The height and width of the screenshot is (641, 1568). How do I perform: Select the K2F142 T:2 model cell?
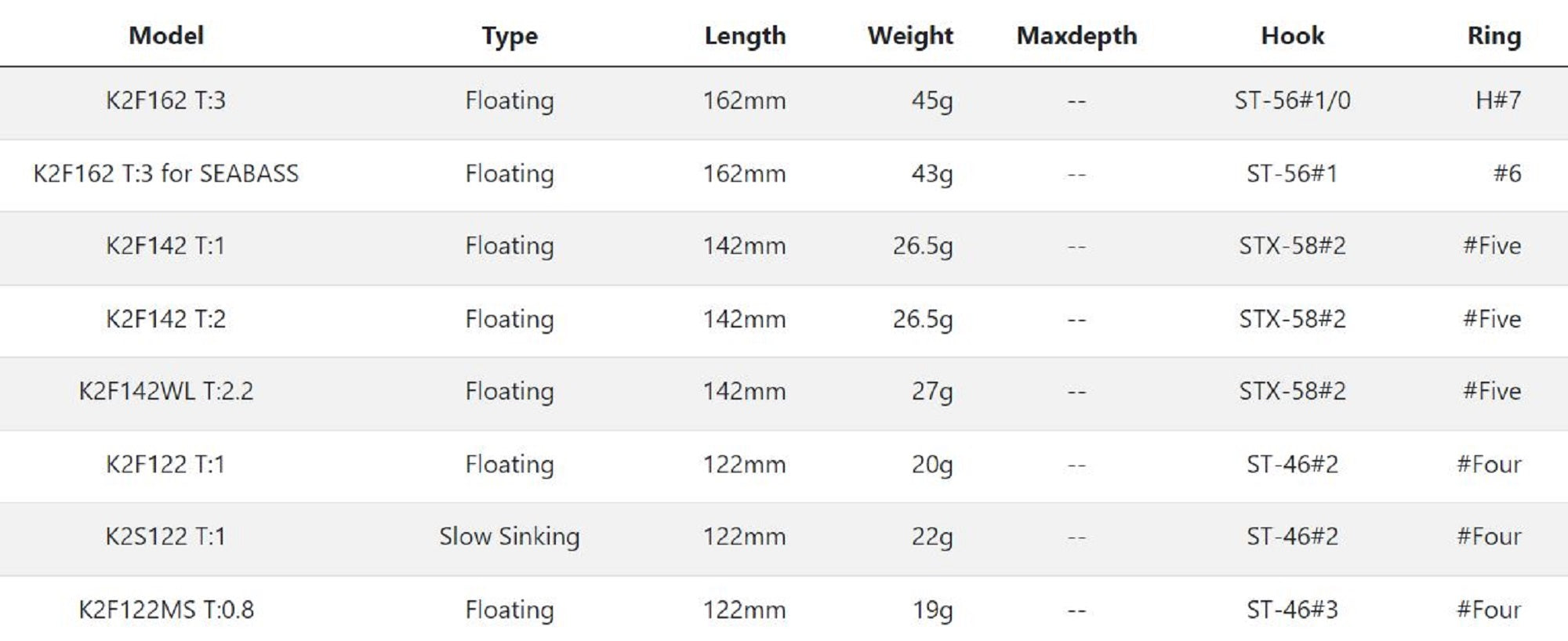(x=166, y=319)
